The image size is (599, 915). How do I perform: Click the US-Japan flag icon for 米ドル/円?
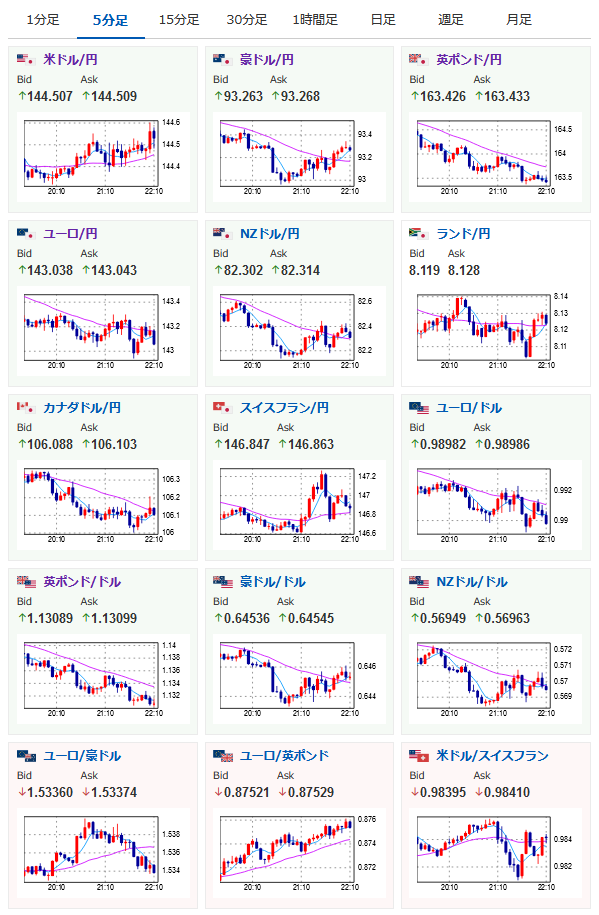(x=26, y=60)
